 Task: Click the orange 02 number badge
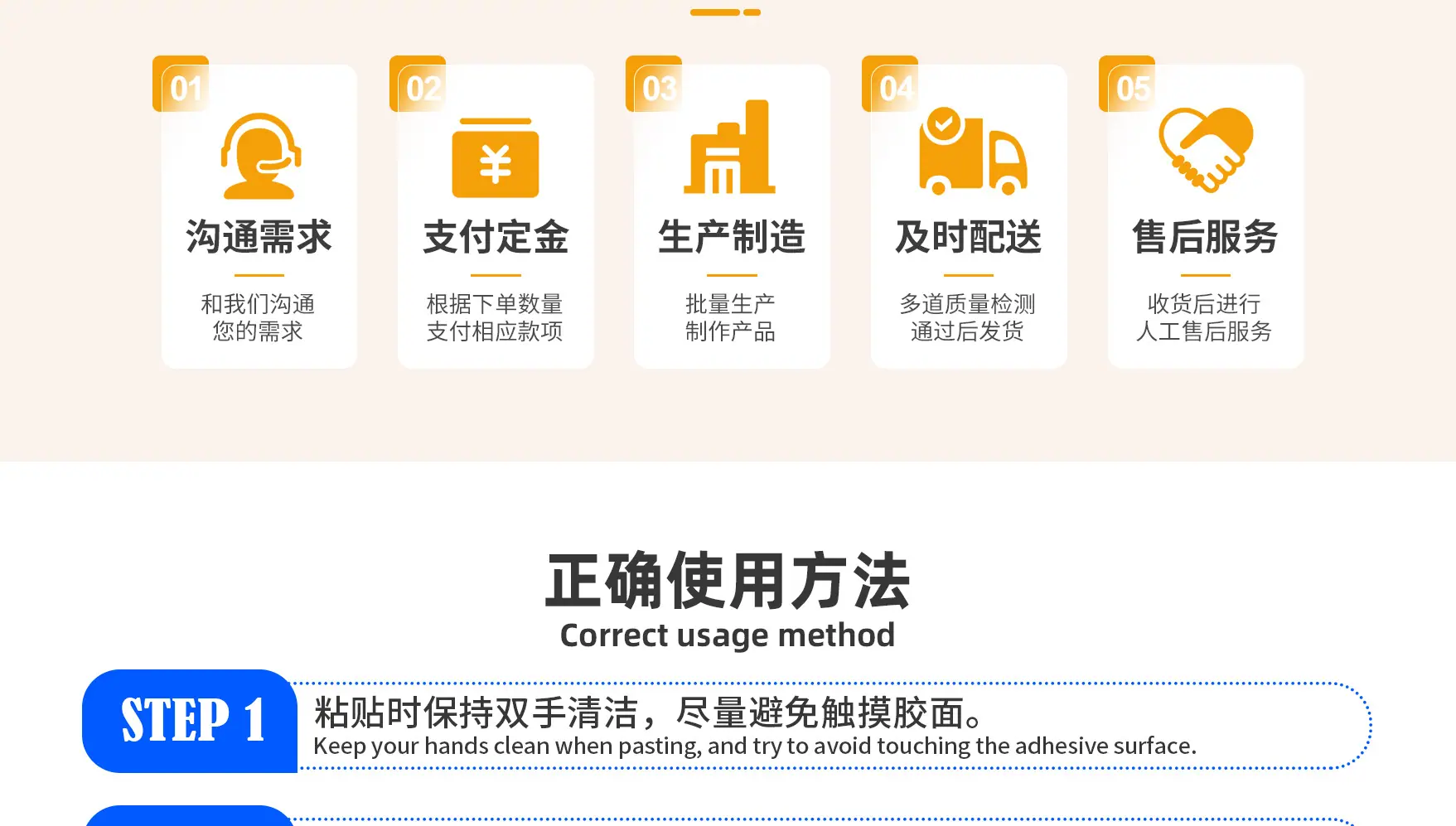click(418, 84)
